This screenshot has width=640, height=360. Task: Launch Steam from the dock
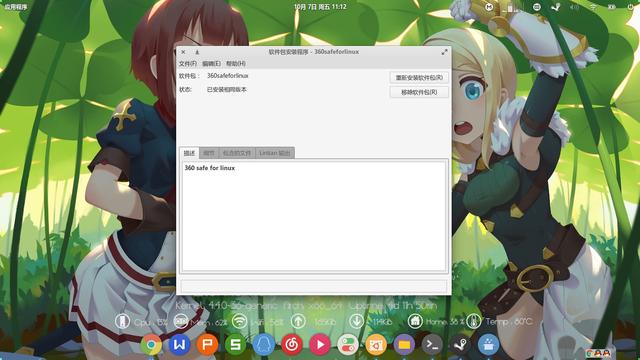click(x=460, y=345)
